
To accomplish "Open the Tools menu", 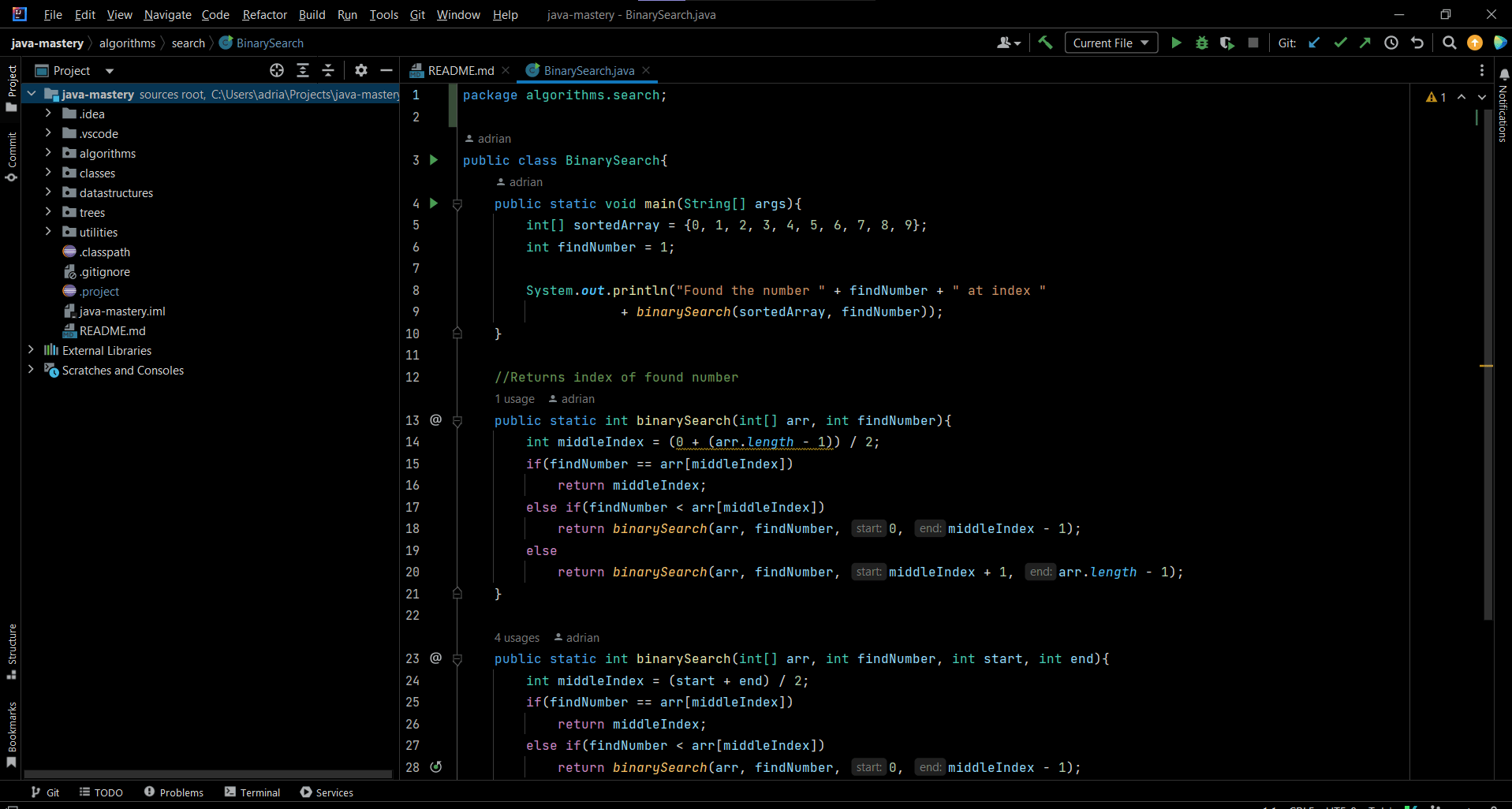I will [383, 14].
